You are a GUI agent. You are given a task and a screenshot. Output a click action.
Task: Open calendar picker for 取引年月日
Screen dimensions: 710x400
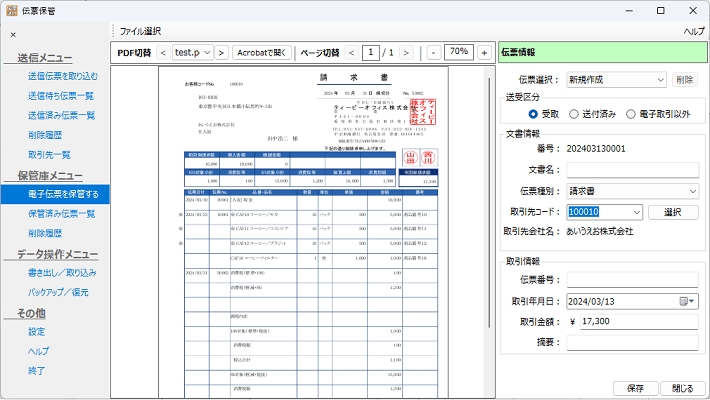click(x=688, y=300)
